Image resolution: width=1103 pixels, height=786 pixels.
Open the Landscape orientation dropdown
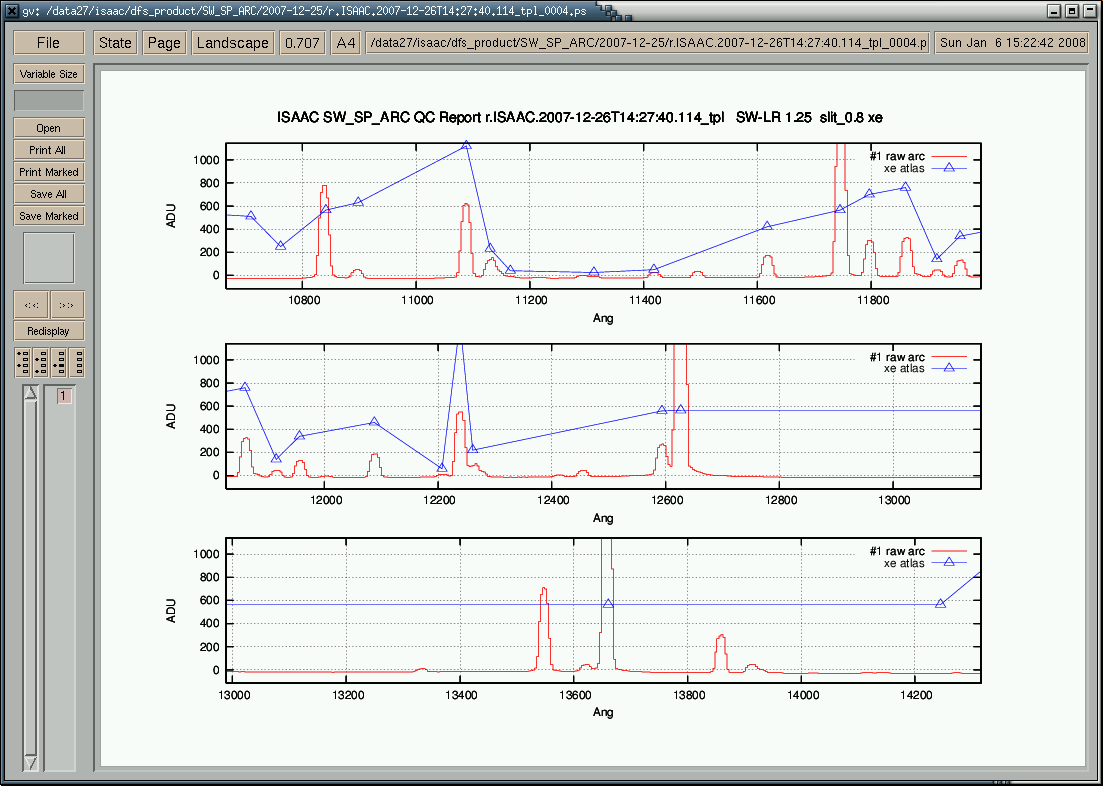click(x=232, y=43)
